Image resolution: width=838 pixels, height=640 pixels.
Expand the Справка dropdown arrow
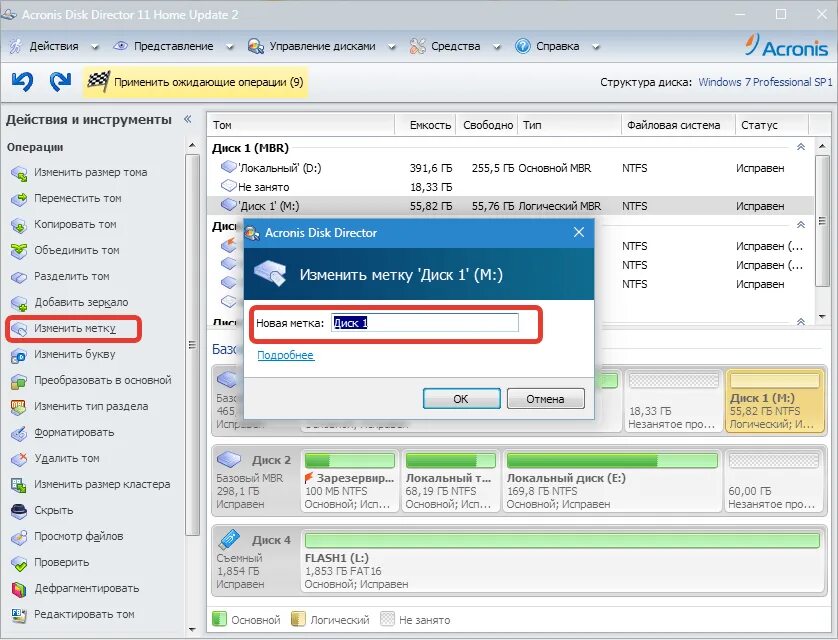click(x=595, y=47)
